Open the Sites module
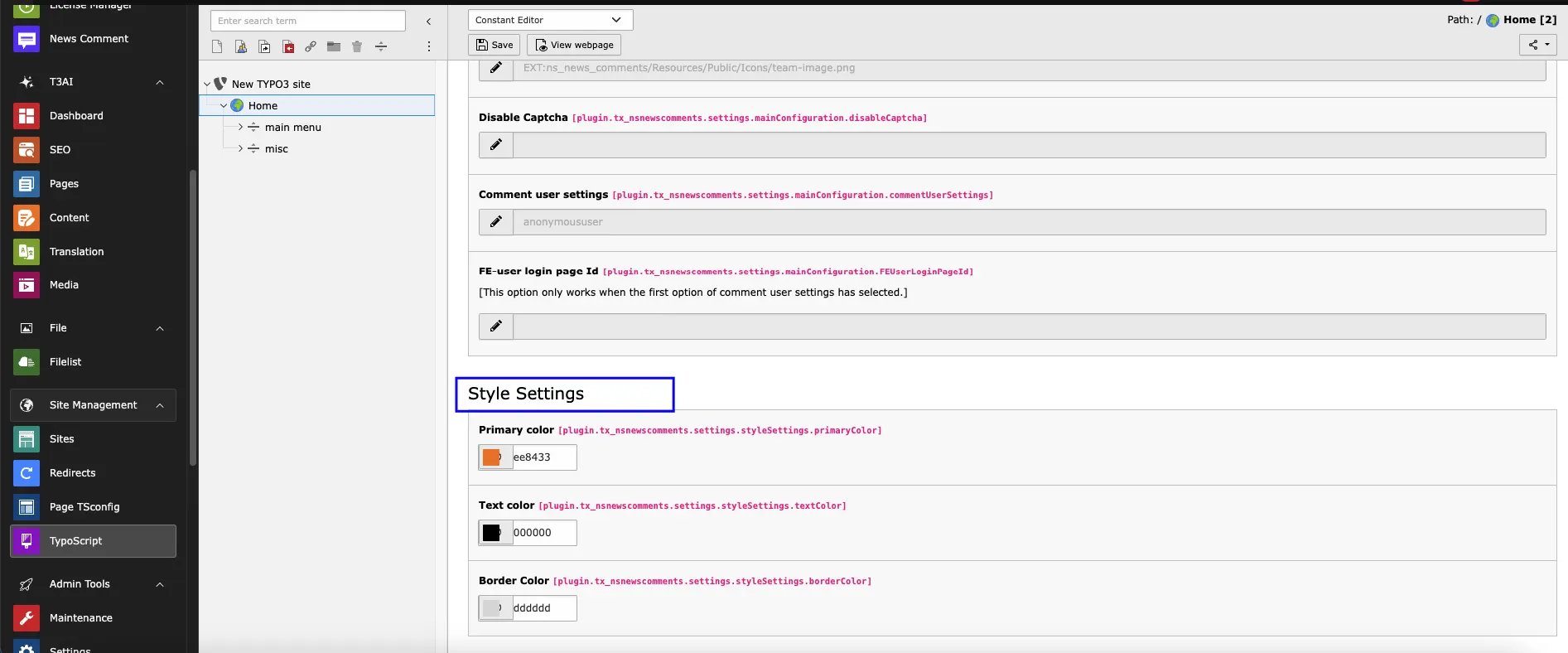The height and width of the screenshot is (653, 1568). [x=61, y=439]
